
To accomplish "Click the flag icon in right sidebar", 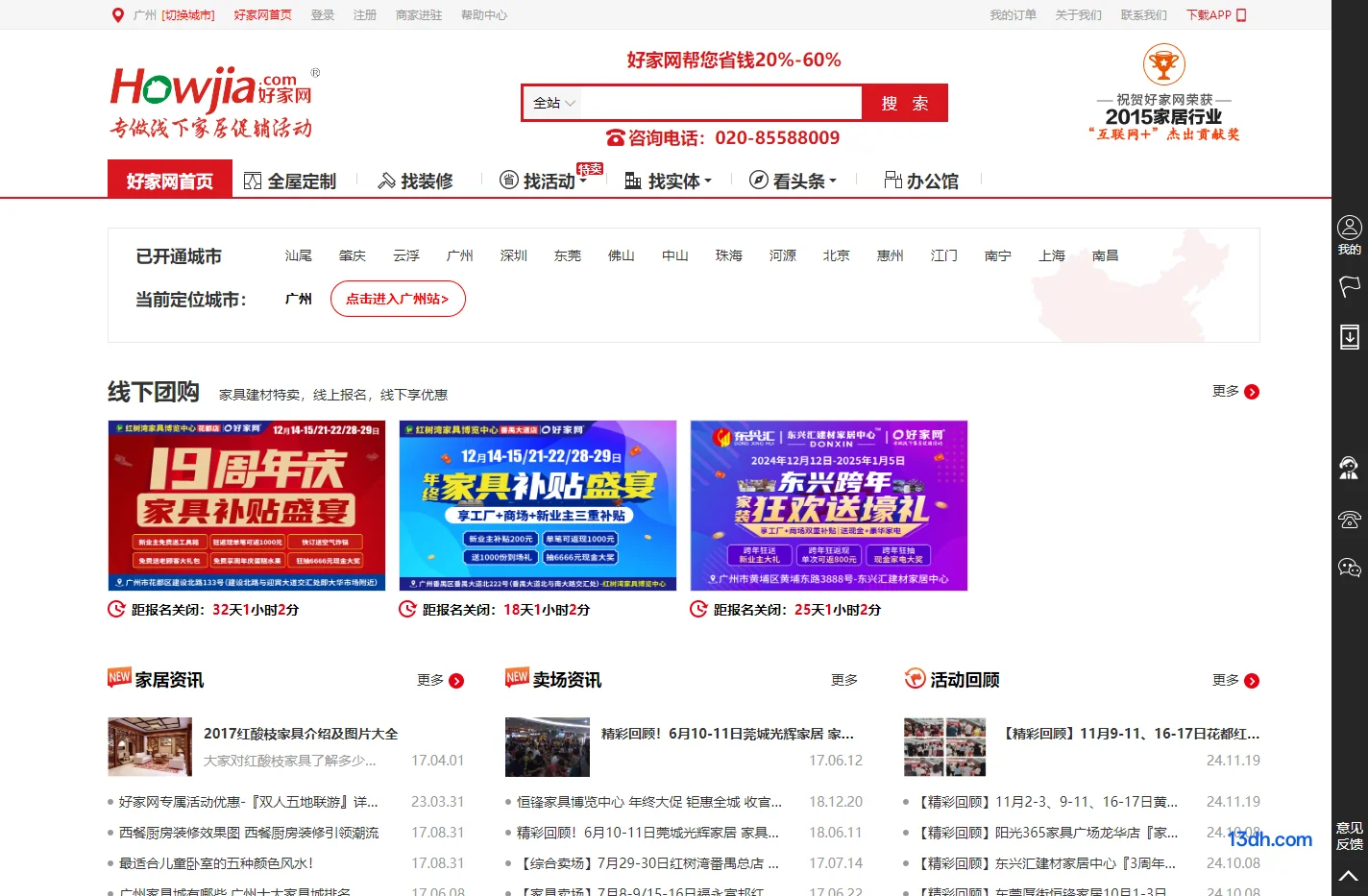I will tap(1350, 286).
